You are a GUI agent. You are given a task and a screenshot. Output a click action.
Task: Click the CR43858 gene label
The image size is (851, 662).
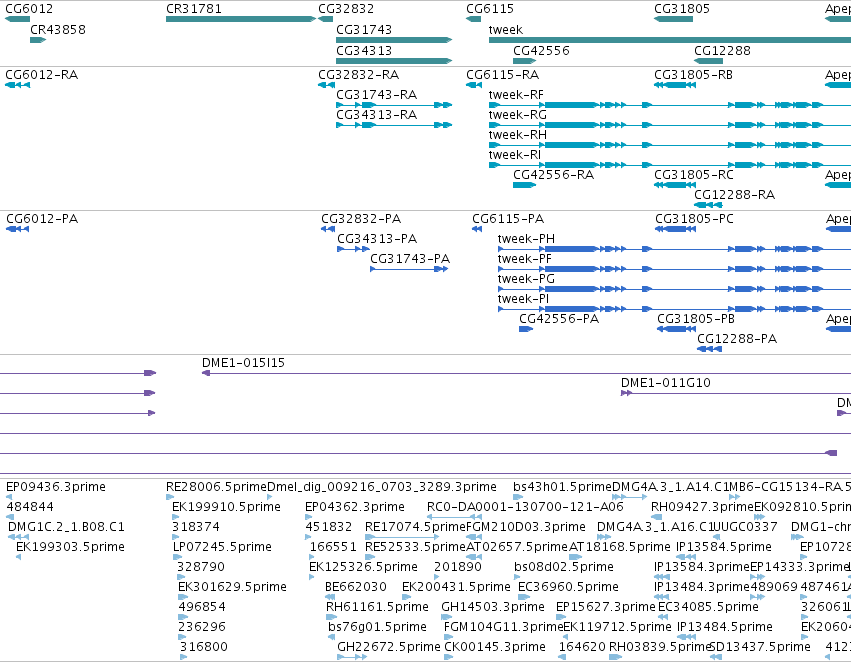click(58, 29)
